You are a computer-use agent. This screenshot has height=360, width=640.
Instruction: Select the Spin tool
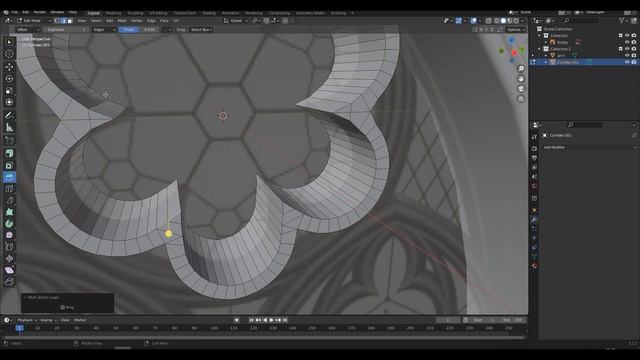[x=9, y=224]
